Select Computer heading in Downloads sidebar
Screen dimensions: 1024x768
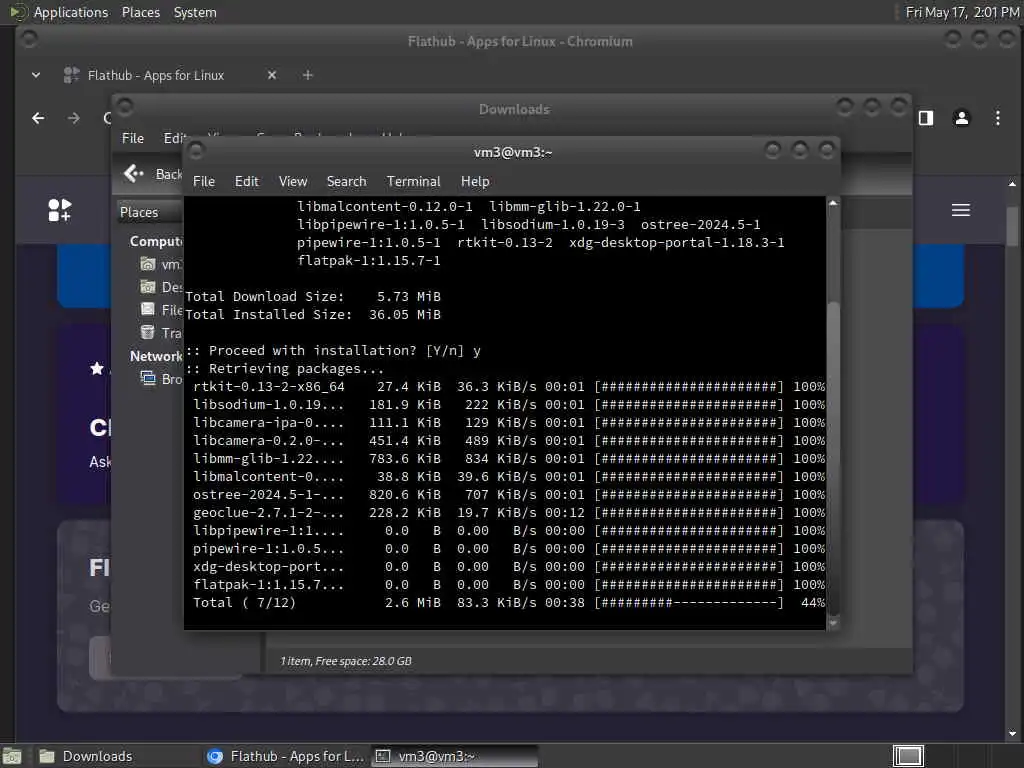[x=156, y=241]
